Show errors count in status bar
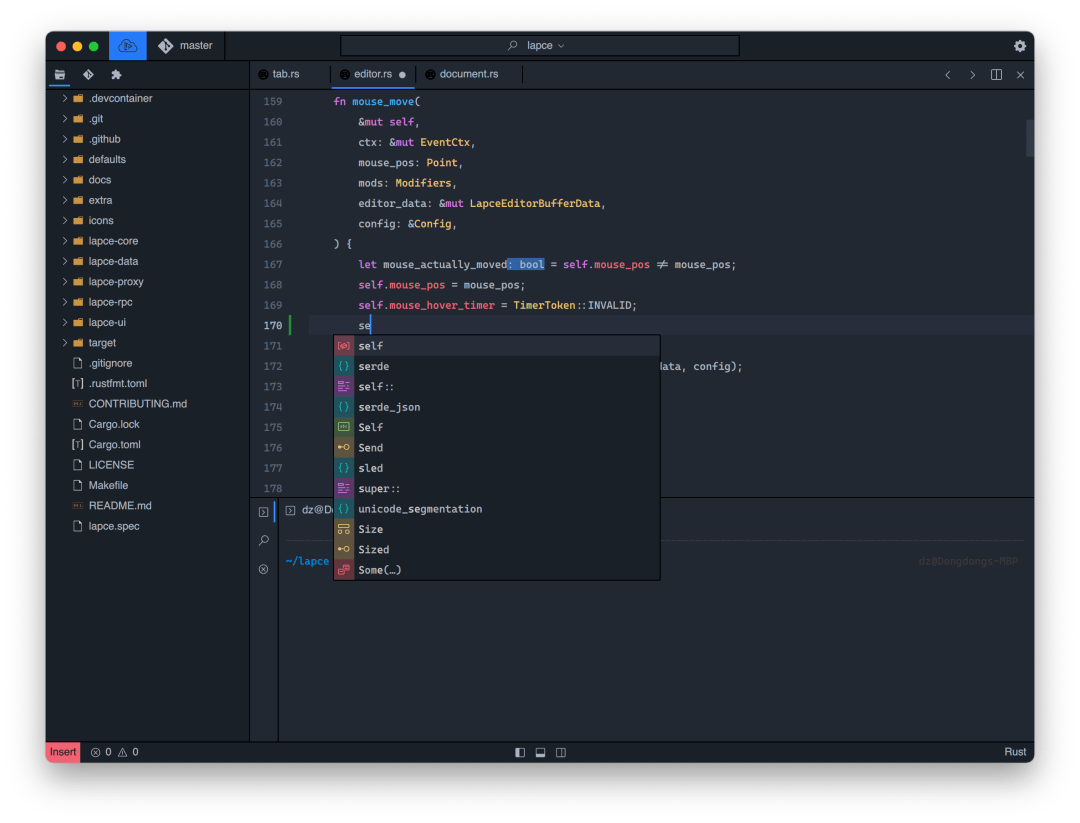 [x=101, y=752]
